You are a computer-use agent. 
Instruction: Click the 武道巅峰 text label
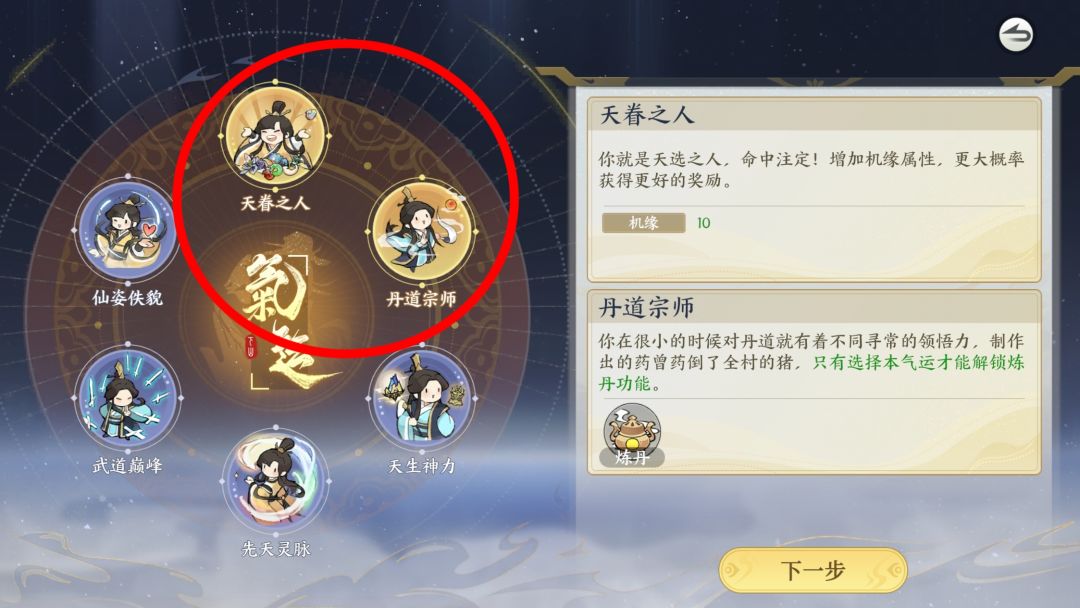click(x=127, y=465)
